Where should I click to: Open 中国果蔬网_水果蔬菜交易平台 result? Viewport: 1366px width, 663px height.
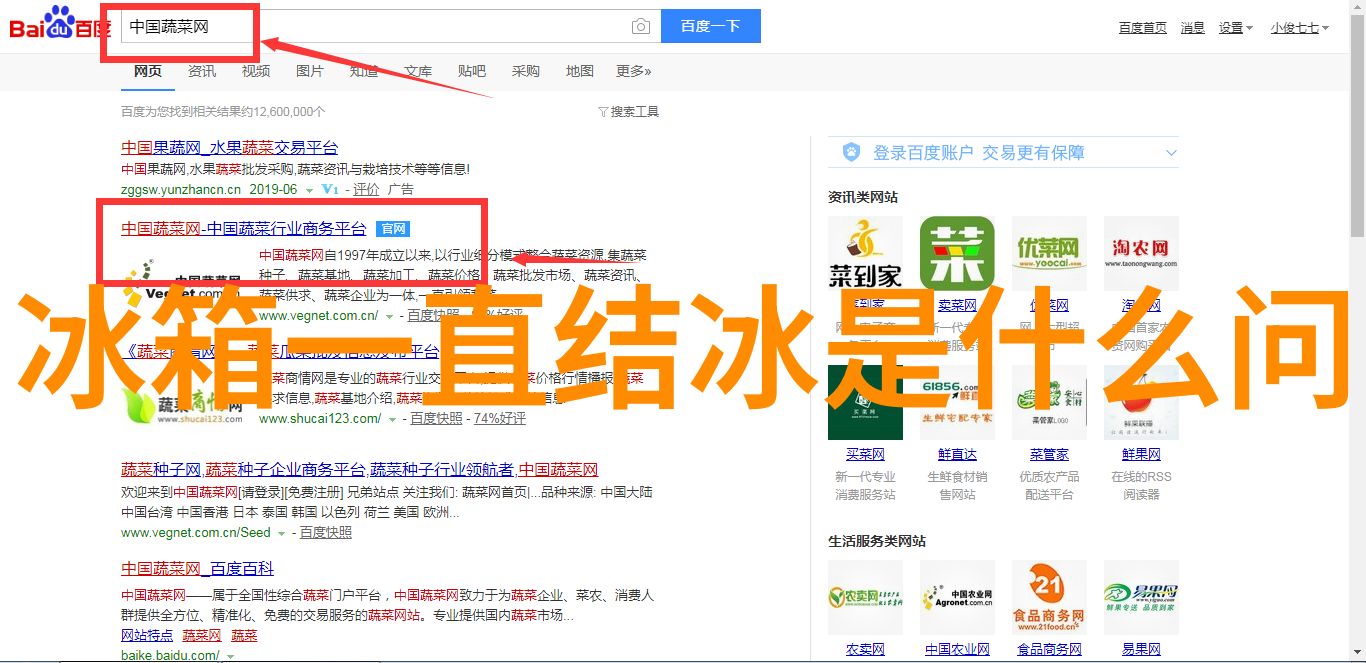[230, 147]
